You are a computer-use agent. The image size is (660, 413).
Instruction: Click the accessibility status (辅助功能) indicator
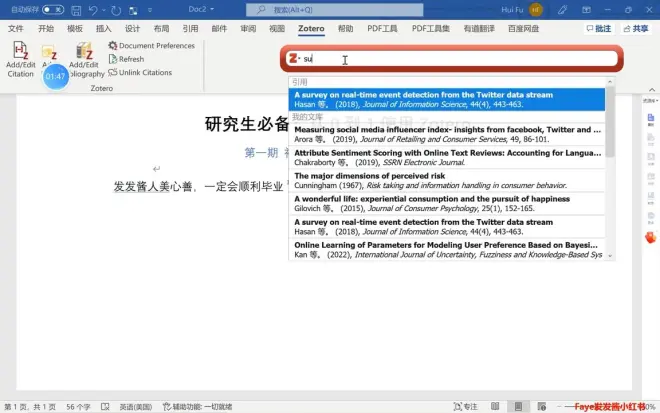(x=197, y=407)
